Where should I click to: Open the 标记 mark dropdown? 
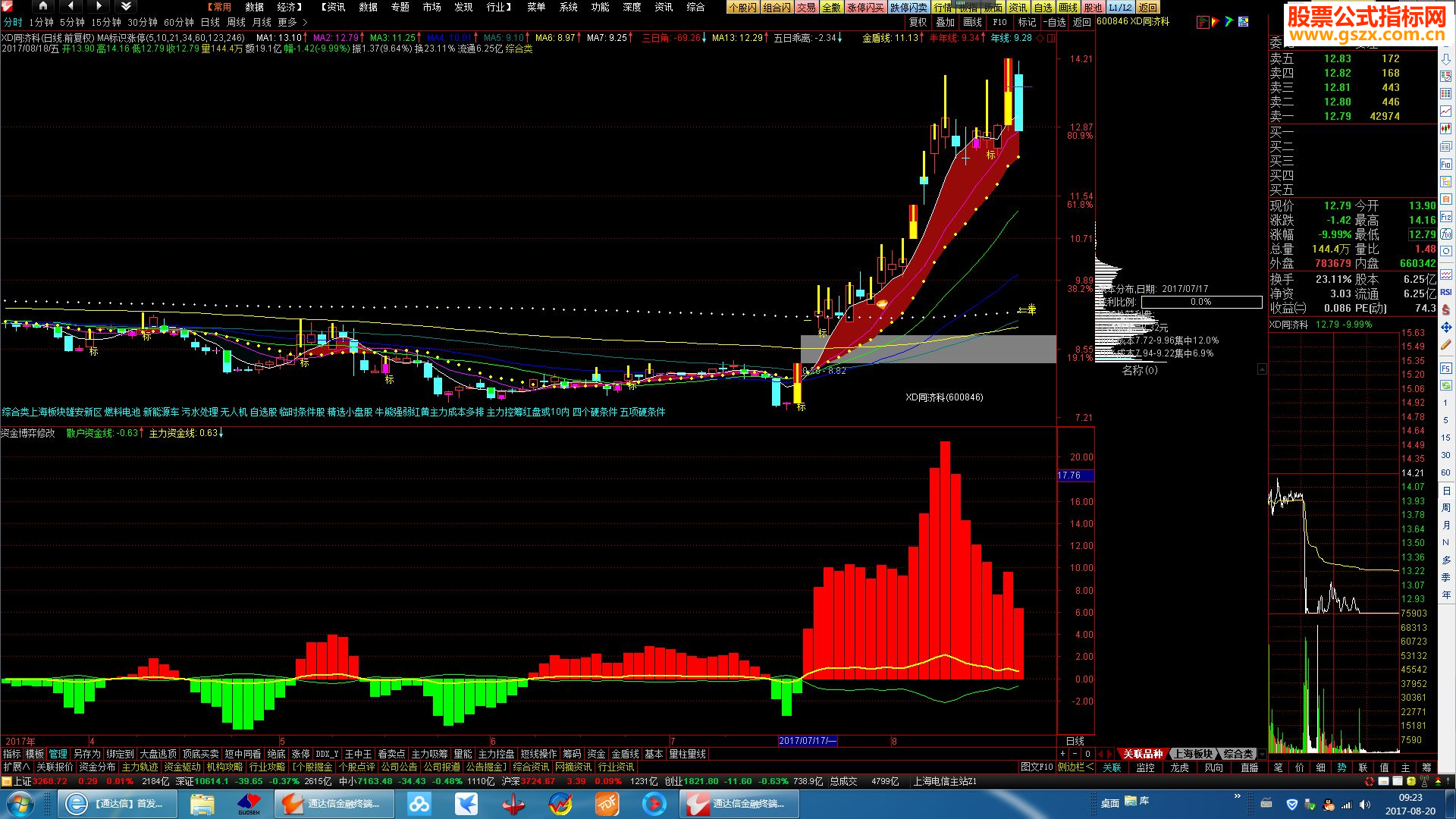point(1027,23)
